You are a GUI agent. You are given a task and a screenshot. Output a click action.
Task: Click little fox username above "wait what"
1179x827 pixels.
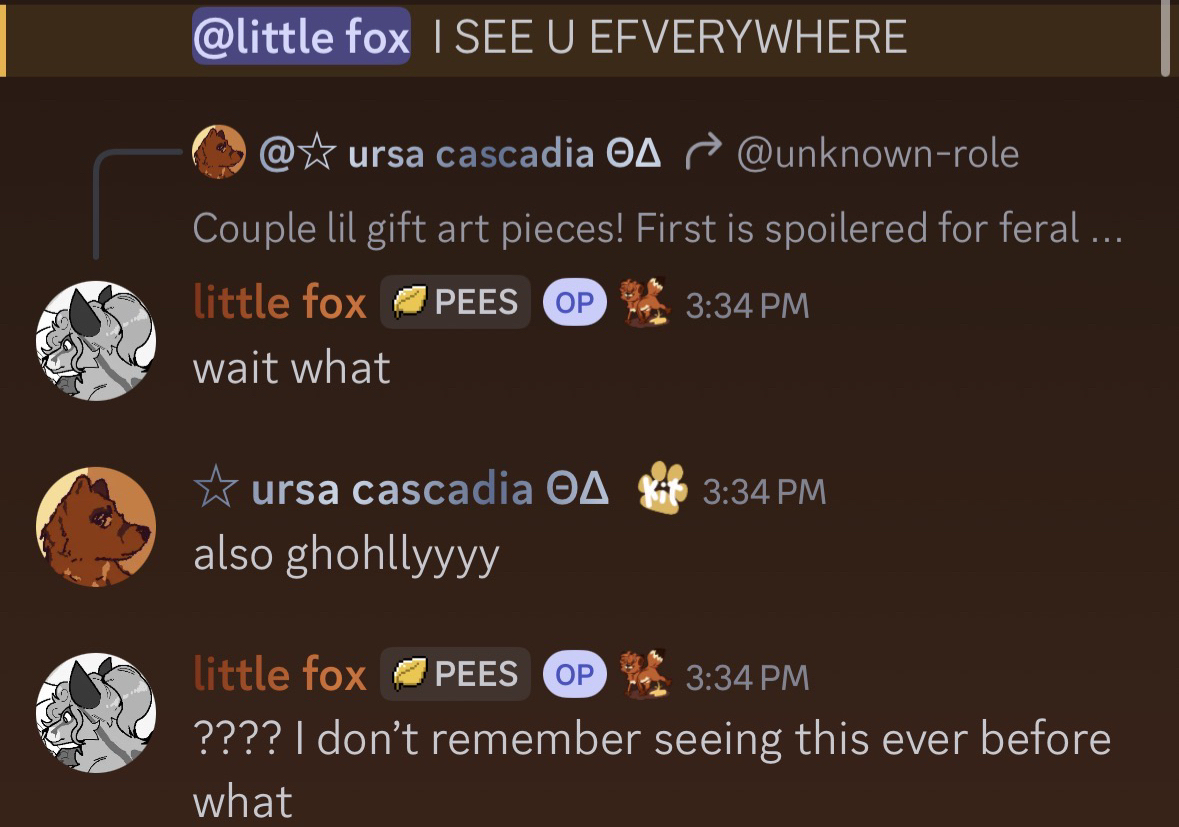[x=279, y=303]
